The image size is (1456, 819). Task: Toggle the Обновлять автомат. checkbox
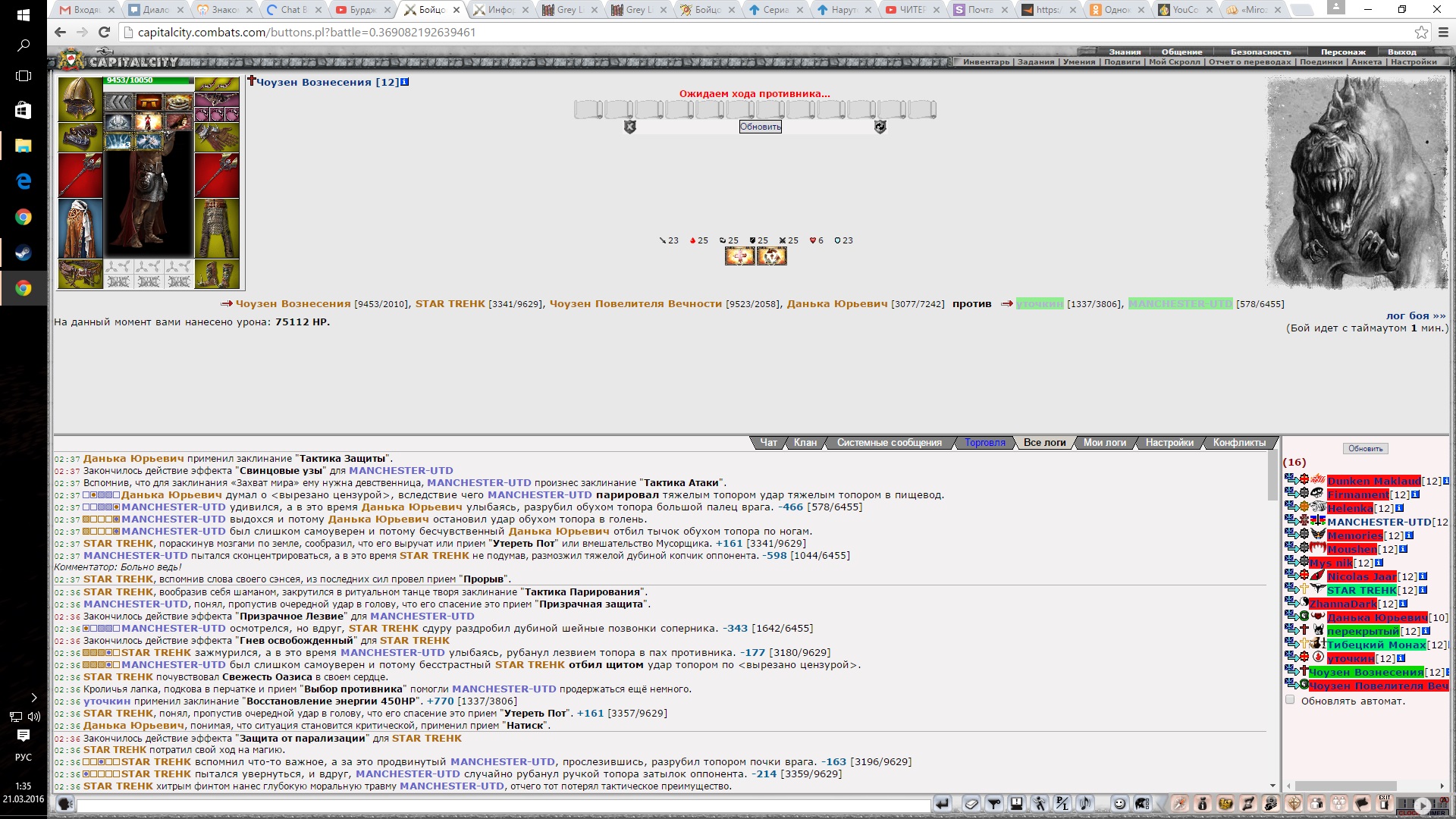click(1290, 700)
